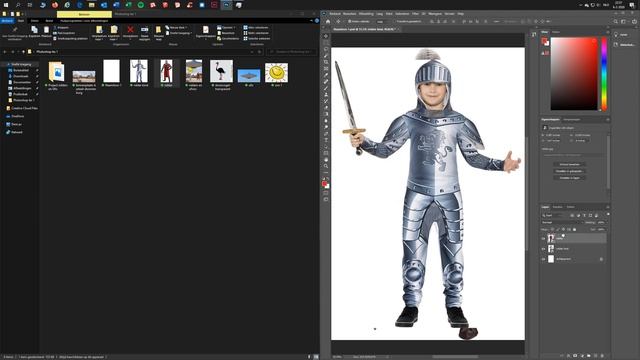Image resolution: width=640 pixels, height=360 pixels.
Task: Click Plakken clipboard icon in Explorer ribbon
Action: coord(46,30)
